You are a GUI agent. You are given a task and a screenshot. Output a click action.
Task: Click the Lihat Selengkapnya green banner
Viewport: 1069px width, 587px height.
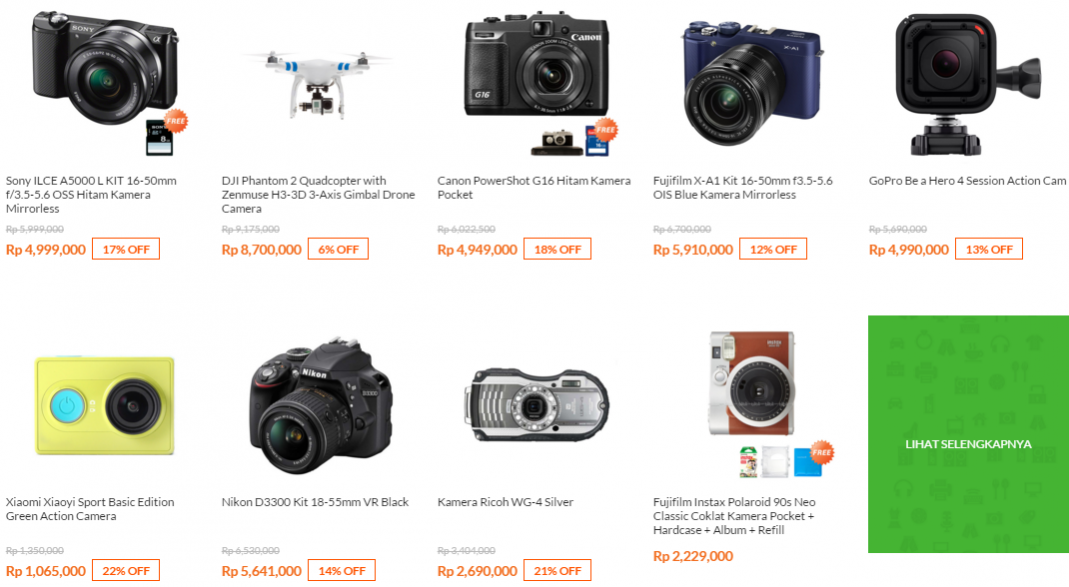tap(968, 434)
